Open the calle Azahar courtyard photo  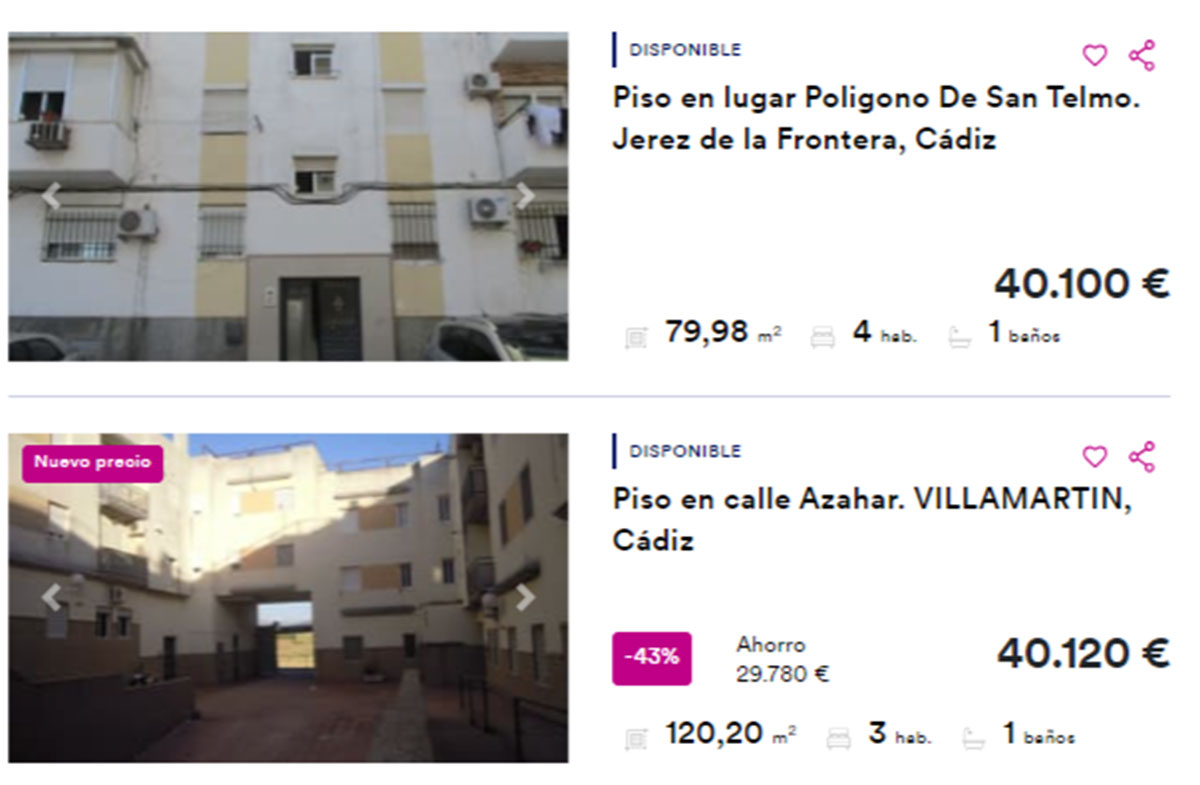point(288,598)
